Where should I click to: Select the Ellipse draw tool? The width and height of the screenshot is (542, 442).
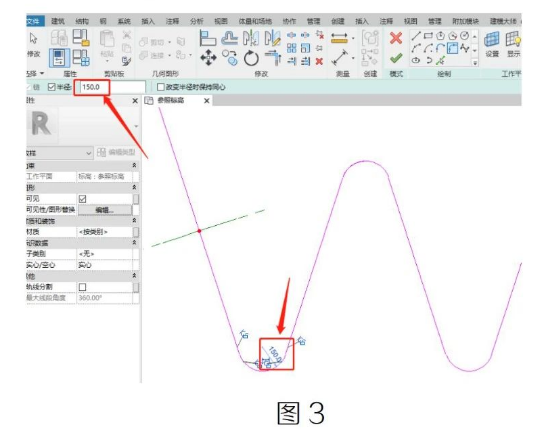tap(416, 60)
